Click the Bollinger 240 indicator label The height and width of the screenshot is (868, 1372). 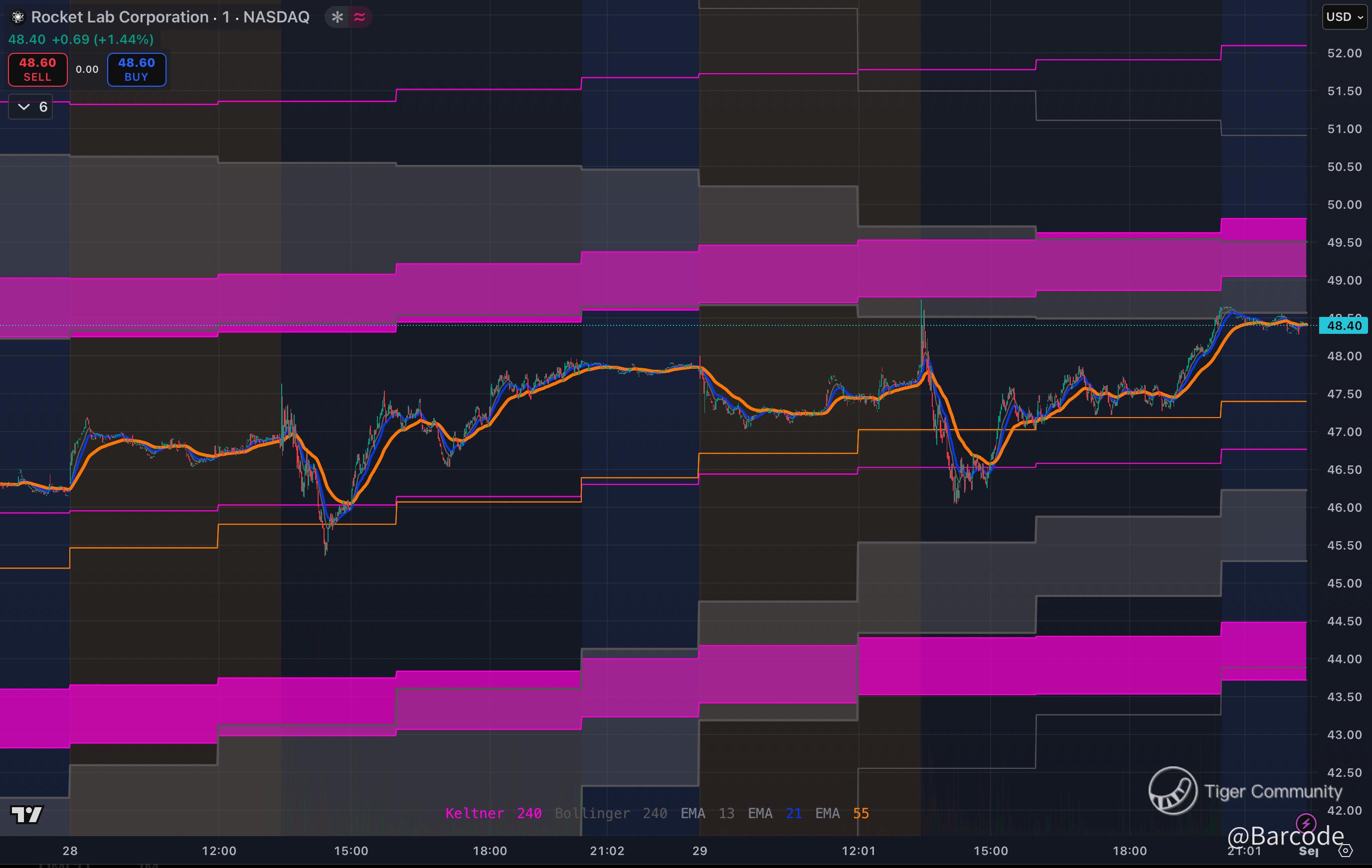(x=611, y=813)
